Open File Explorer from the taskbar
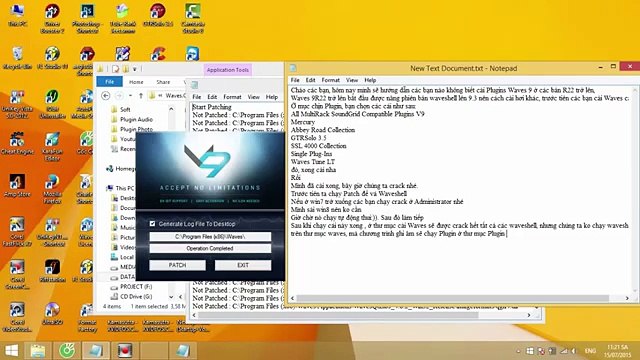This screenshot has height=360, width=640. click(38, 350)
